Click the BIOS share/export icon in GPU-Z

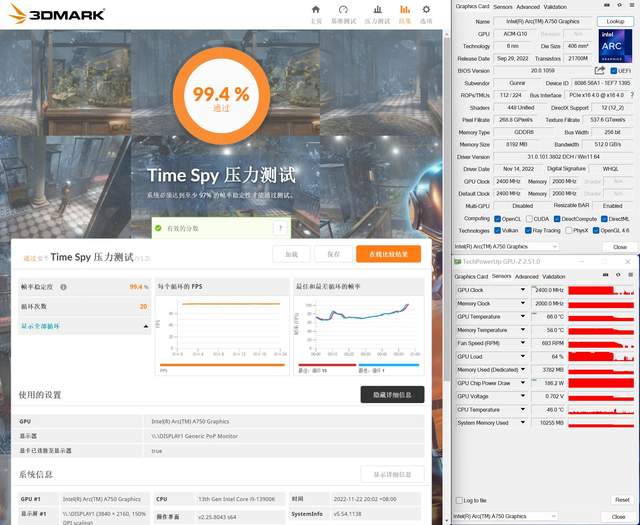click(x=600, y=71)
